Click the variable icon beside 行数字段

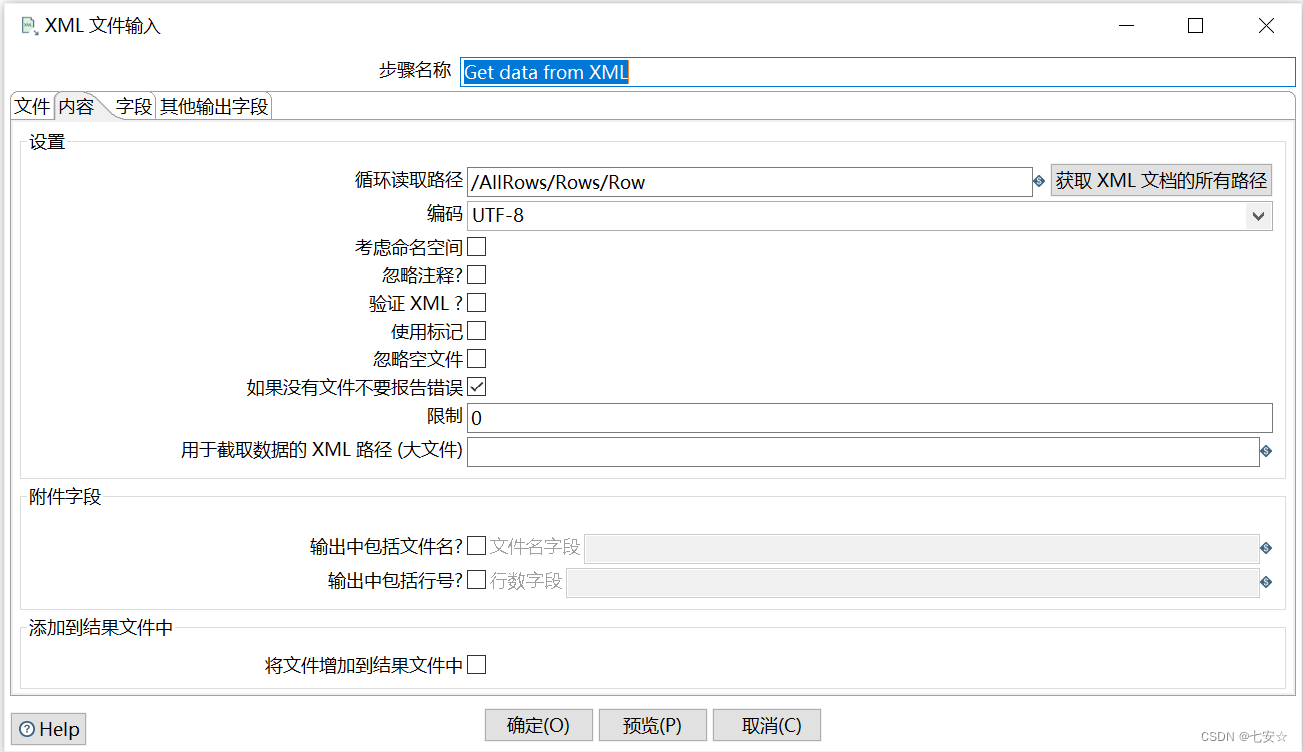pyautogui.click(x=1265, y=582)
